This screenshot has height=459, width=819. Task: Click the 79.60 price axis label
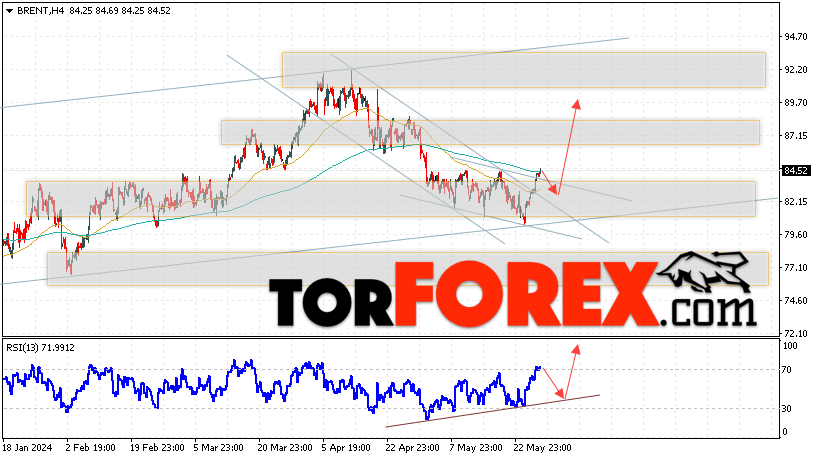(795, 235)
